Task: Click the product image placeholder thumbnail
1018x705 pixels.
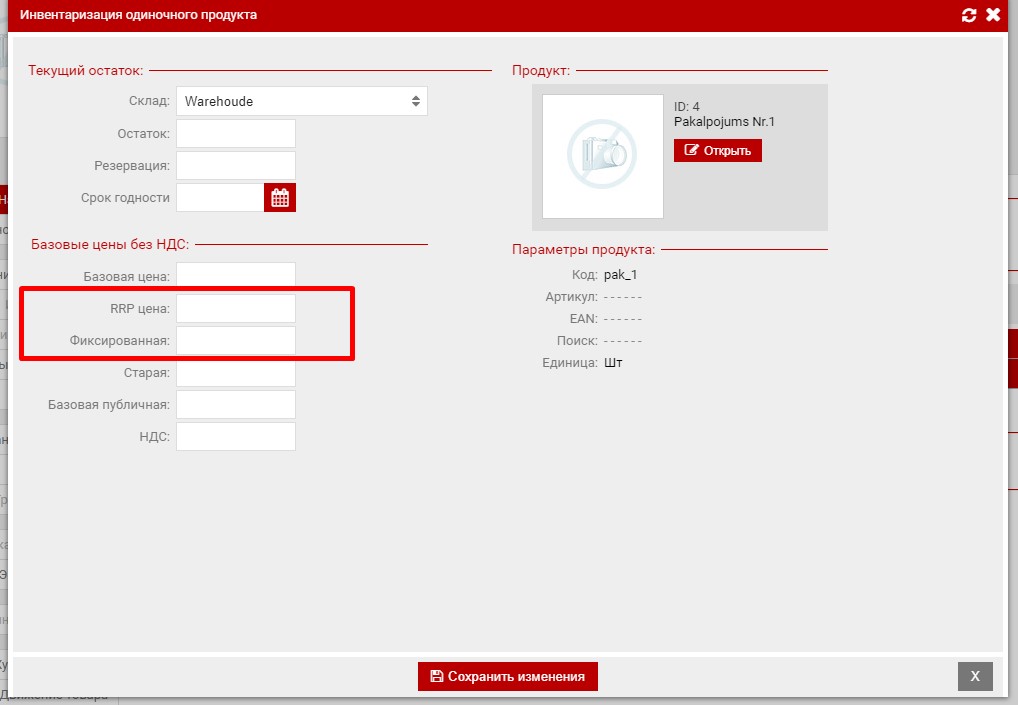Action: tap(602, 156)
